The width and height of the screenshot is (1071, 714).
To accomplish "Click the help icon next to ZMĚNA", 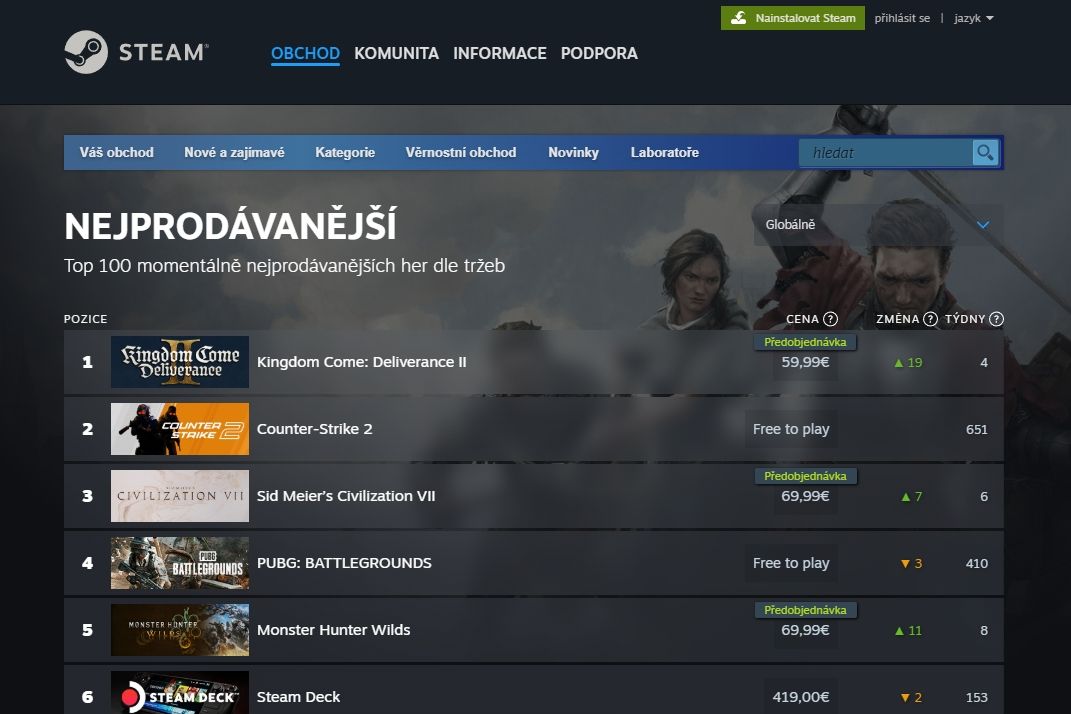I will coord(930,319).
